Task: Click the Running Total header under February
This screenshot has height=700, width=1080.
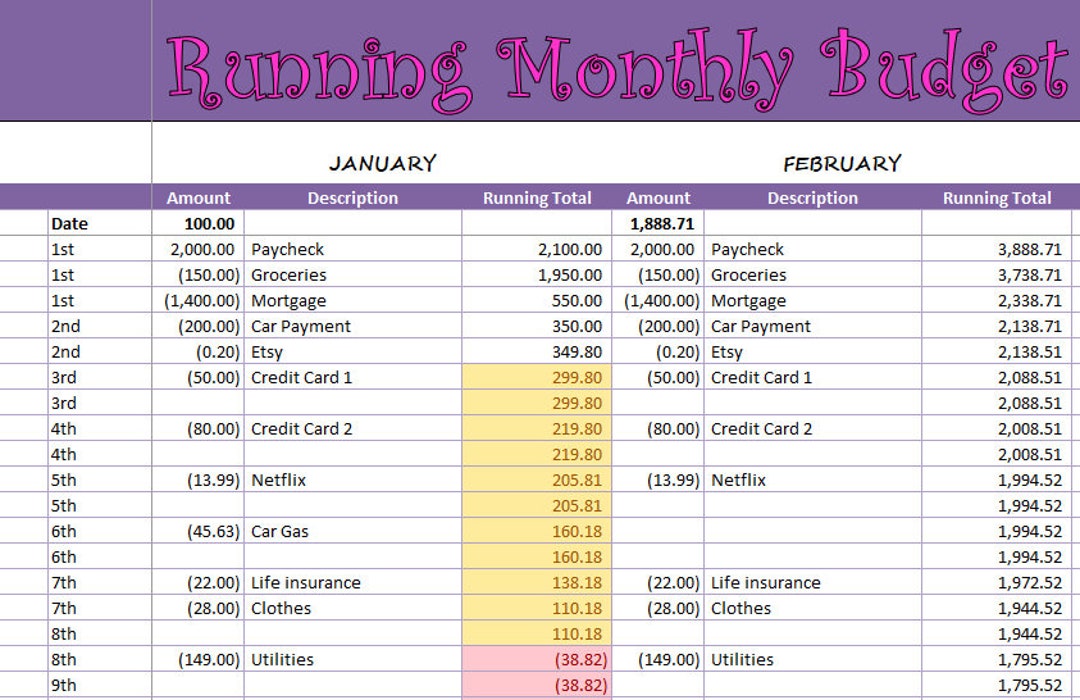Action: point(997,198)
